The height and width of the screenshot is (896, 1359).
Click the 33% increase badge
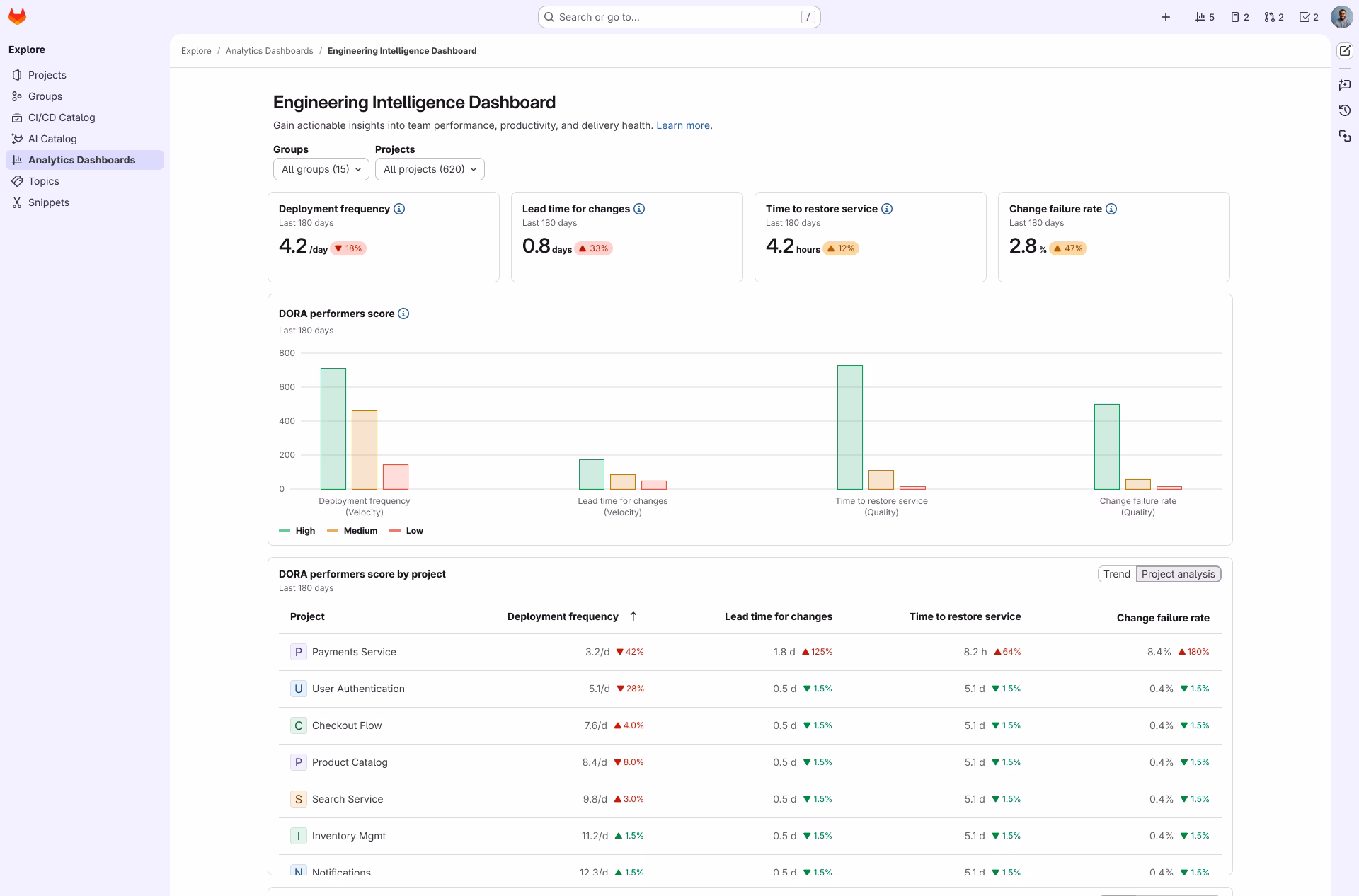tap(594, 248)
